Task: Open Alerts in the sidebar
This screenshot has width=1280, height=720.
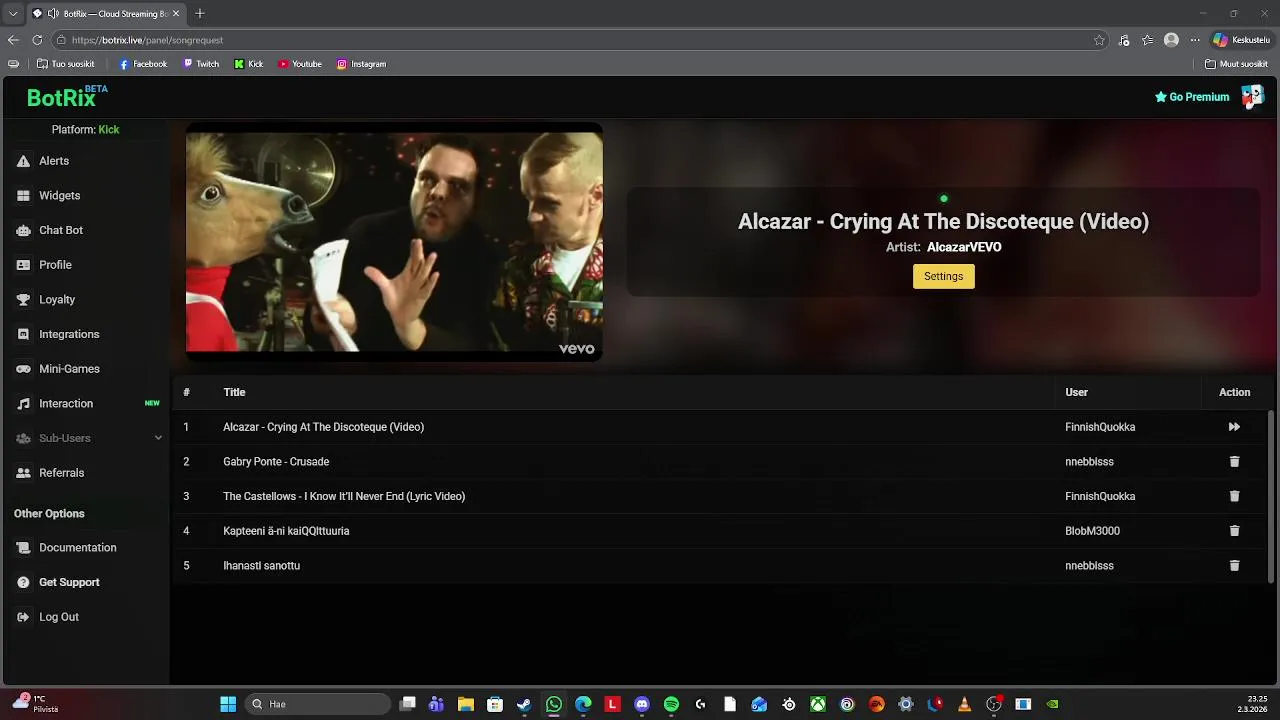Action: 54,161
